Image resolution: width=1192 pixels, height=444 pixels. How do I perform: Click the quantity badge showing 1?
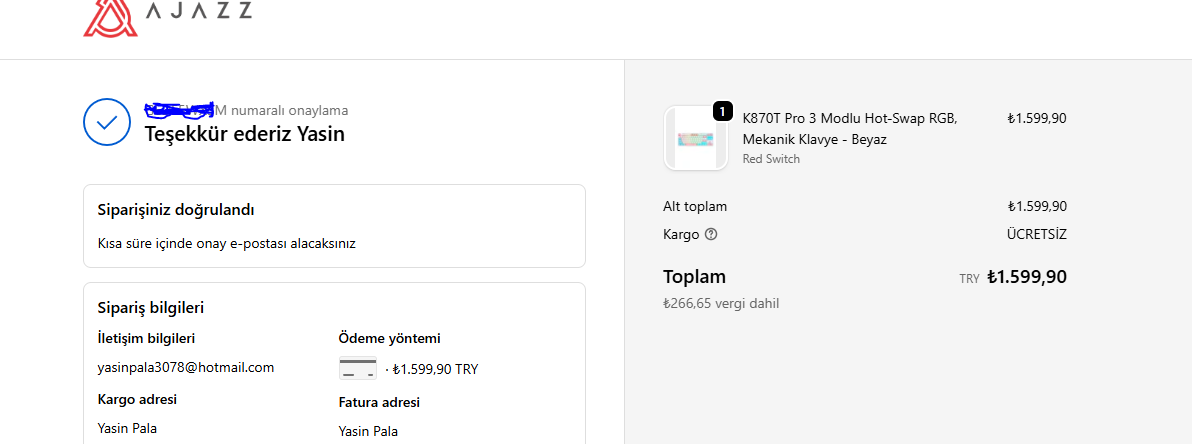(723, 111)
